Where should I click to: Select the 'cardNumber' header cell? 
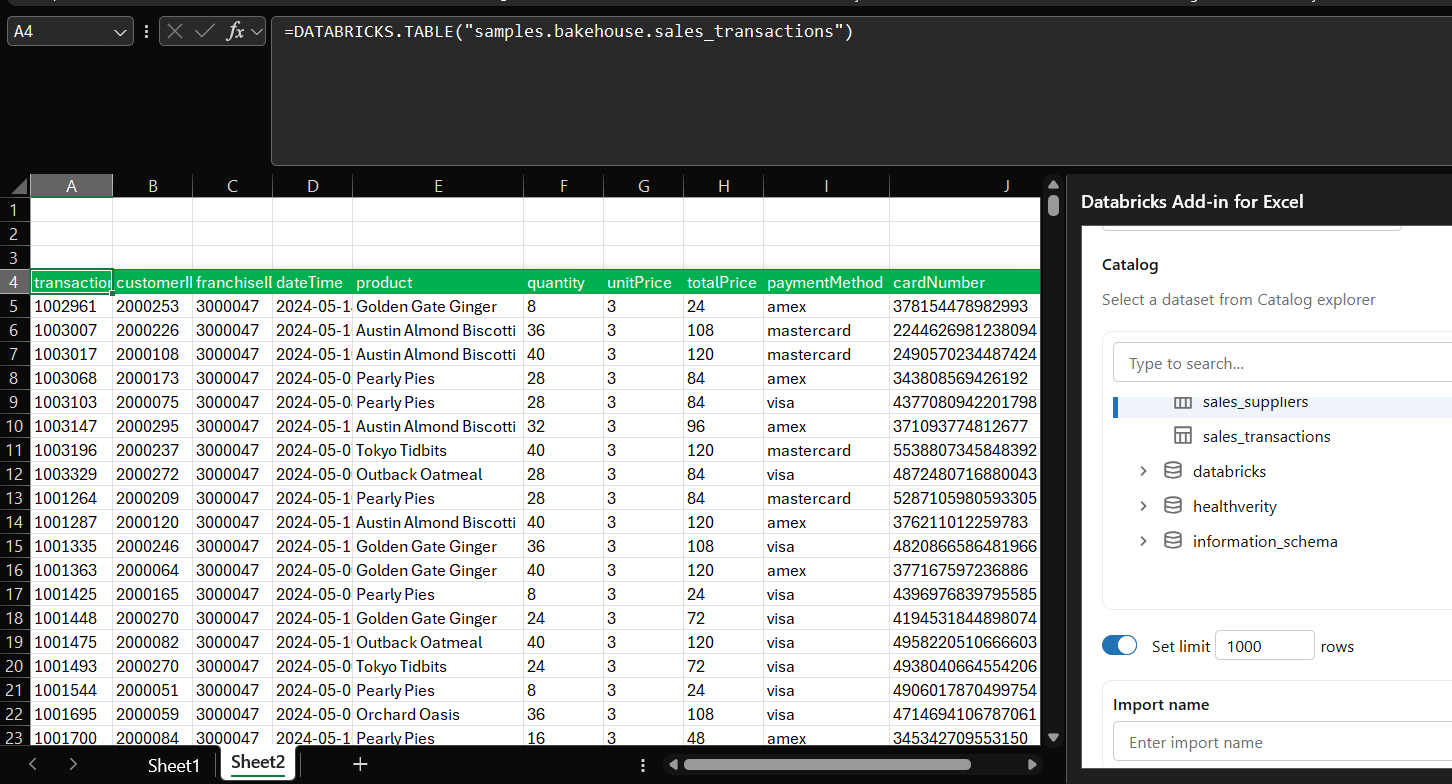[x=965, y=282]
